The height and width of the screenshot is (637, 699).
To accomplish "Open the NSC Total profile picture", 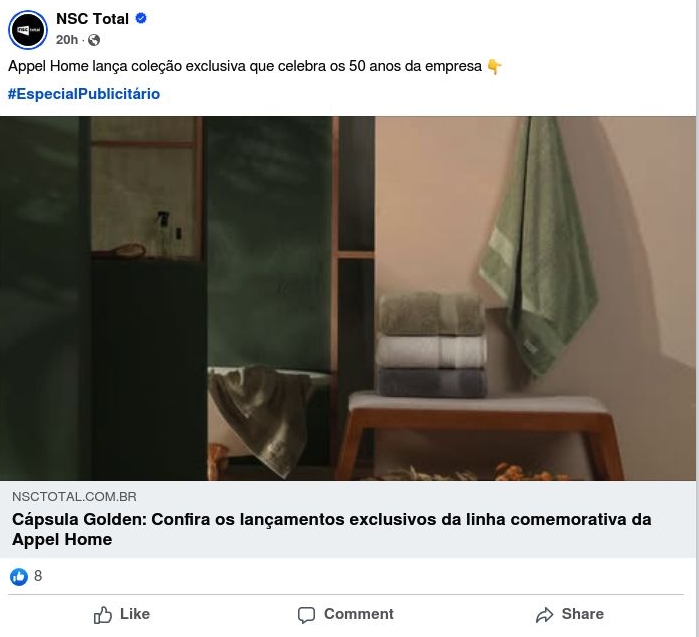I will pyautogui.click(x=28, y=29).
